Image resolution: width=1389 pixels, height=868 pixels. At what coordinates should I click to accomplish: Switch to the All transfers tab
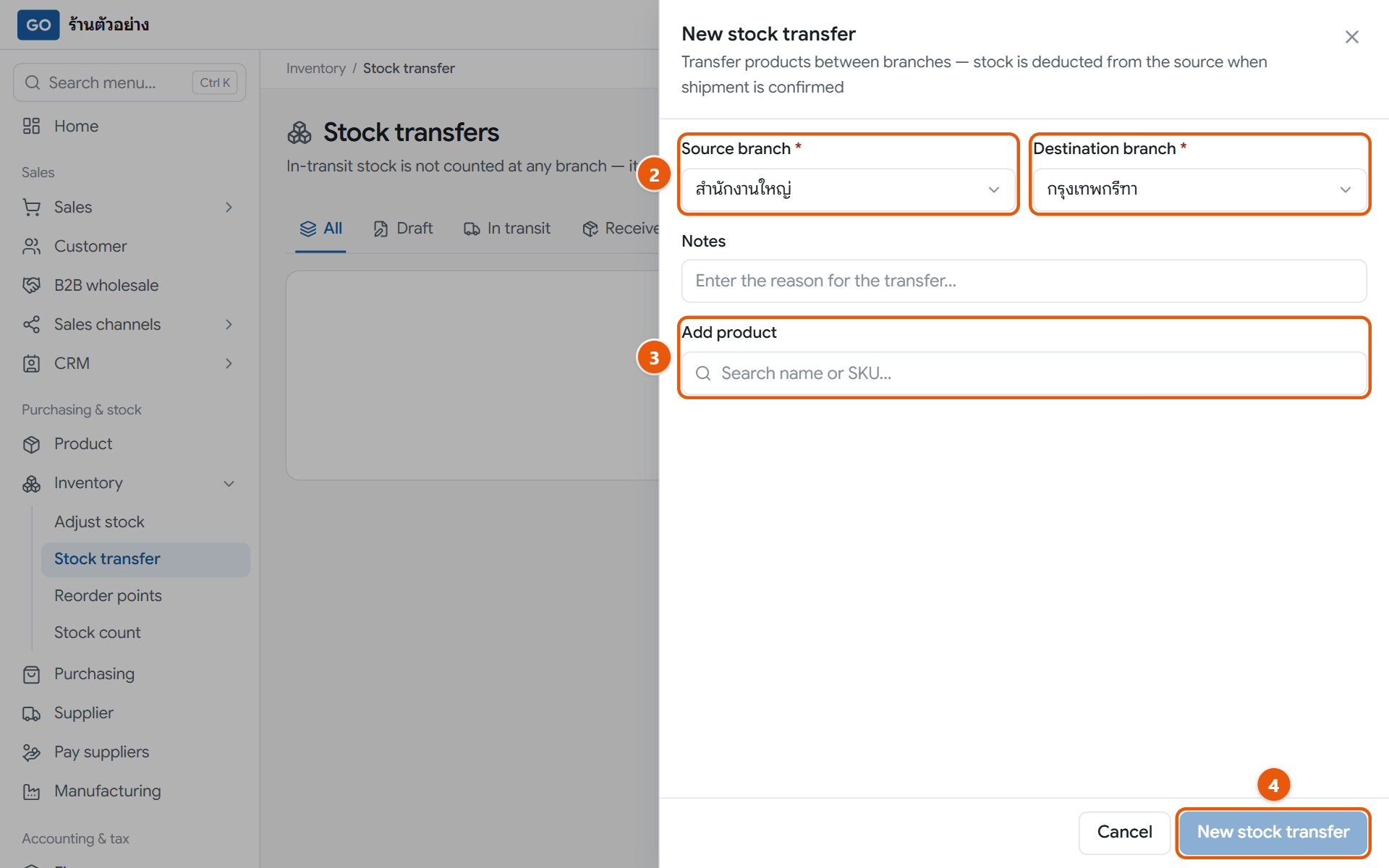(x=320, y=229)
